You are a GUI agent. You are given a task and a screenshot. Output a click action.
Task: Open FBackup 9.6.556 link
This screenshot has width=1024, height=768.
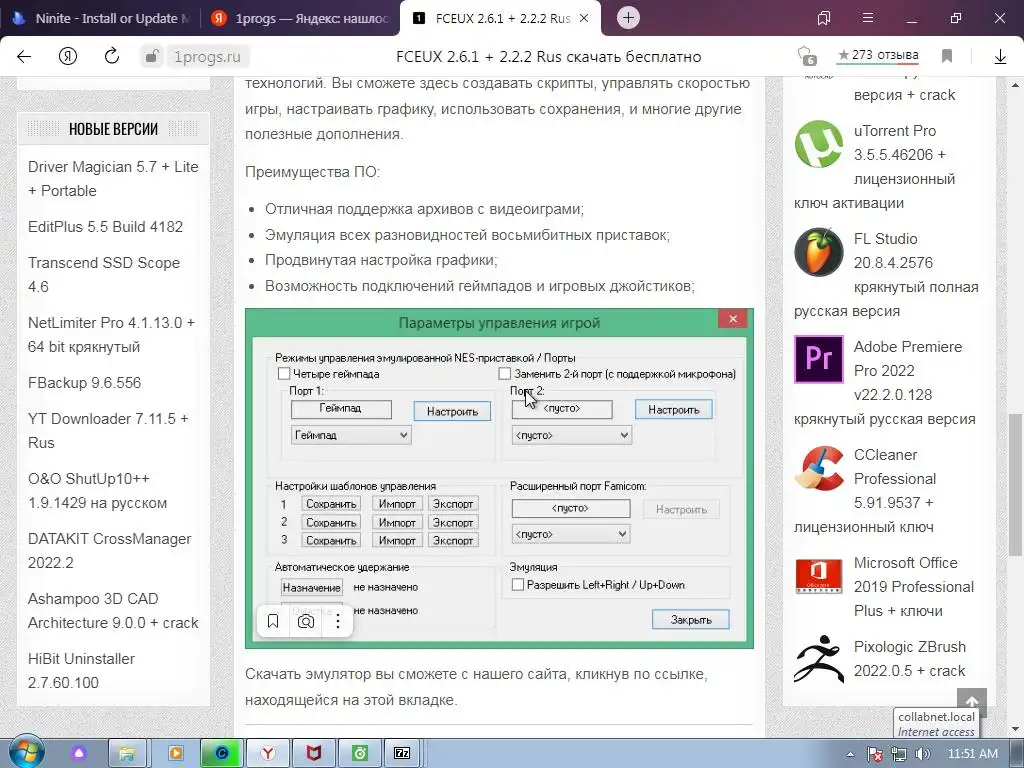pyautogui.click(x=84, y=383)
